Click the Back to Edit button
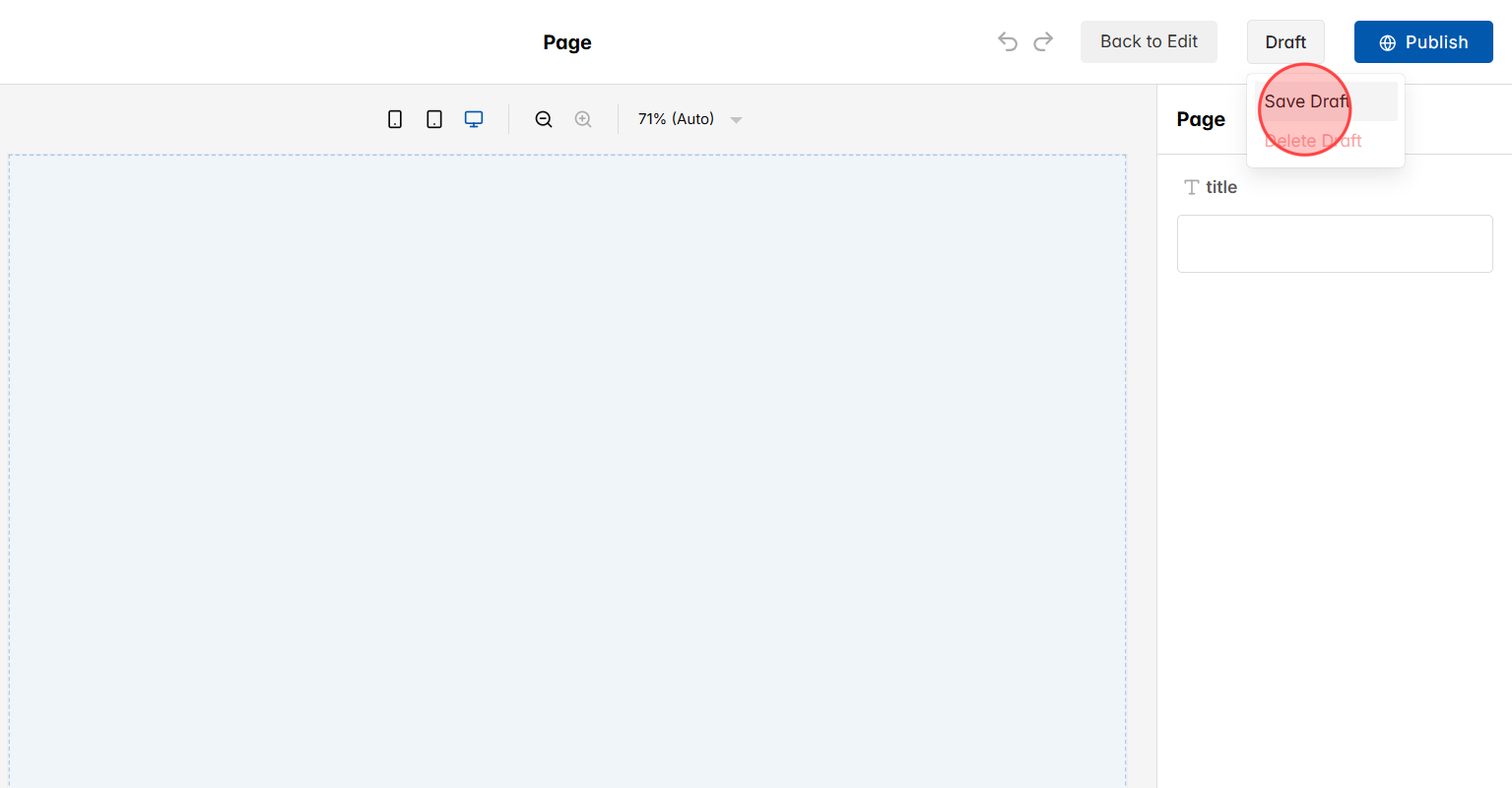This screenshot has width=1512, height=788. click(1149, 41)
